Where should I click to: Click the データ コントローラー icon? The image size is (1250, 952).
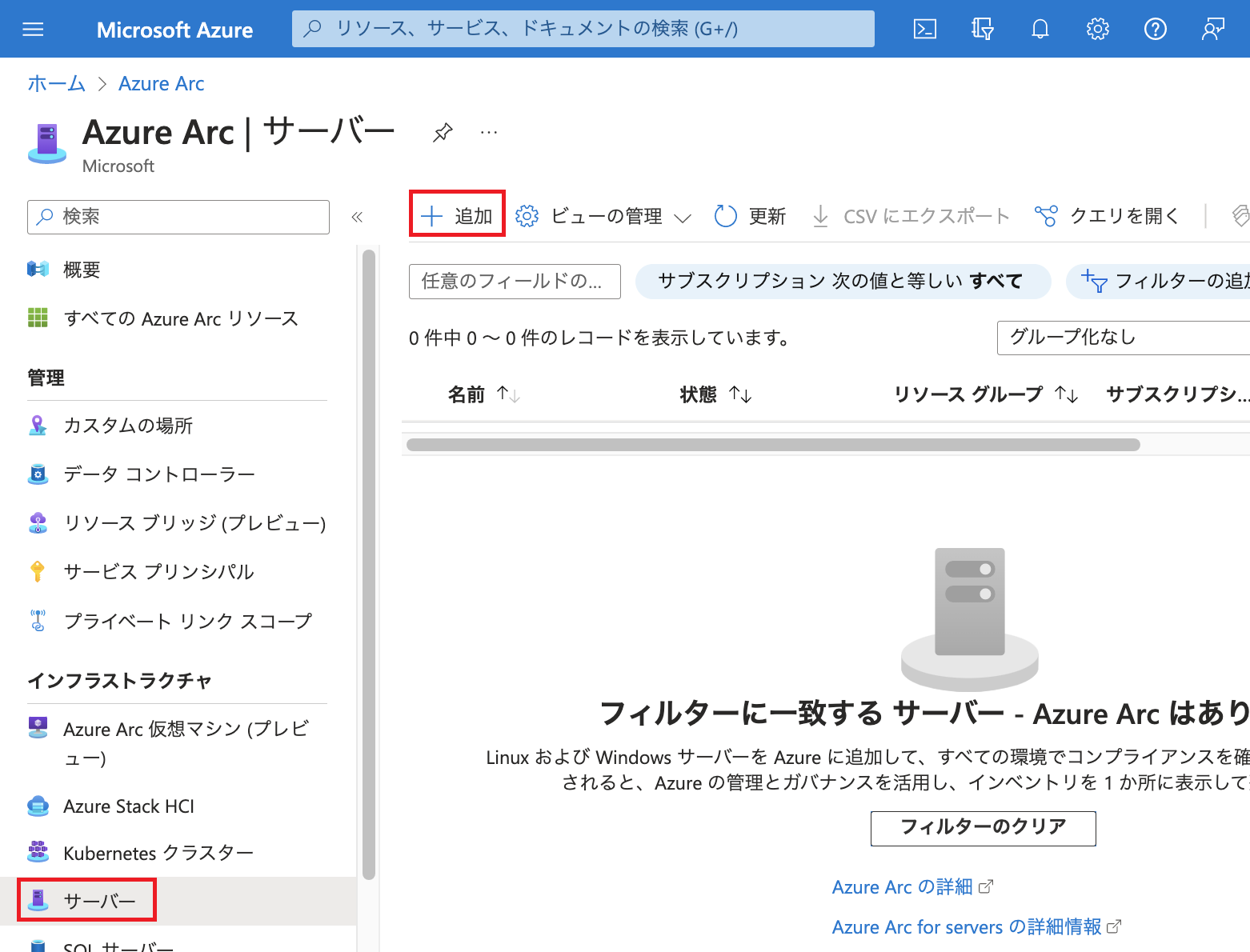pyautogui.click(x=38, y=474)
